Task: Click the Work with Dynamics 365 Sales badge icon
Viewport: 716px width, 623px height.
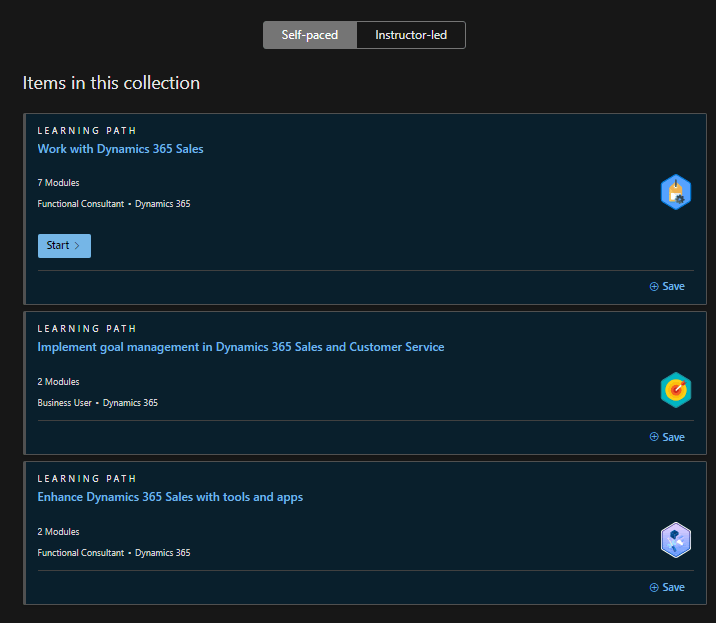Action: coord(676,192)
